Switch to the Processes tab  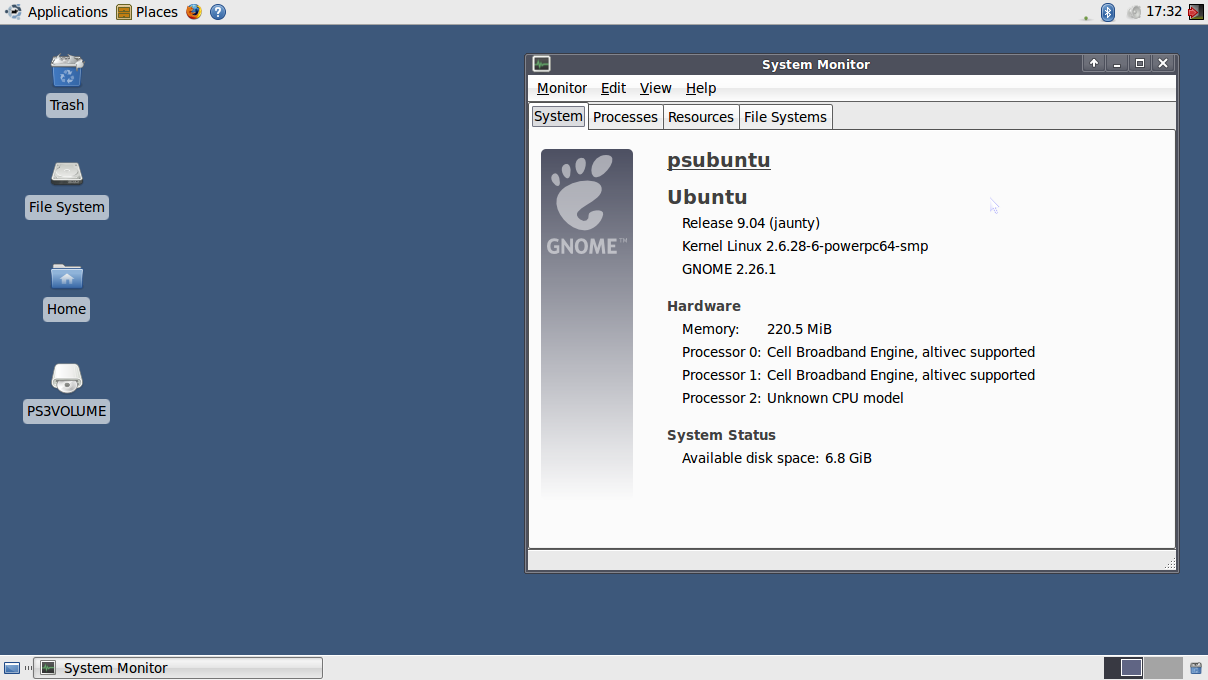[625, 117]
